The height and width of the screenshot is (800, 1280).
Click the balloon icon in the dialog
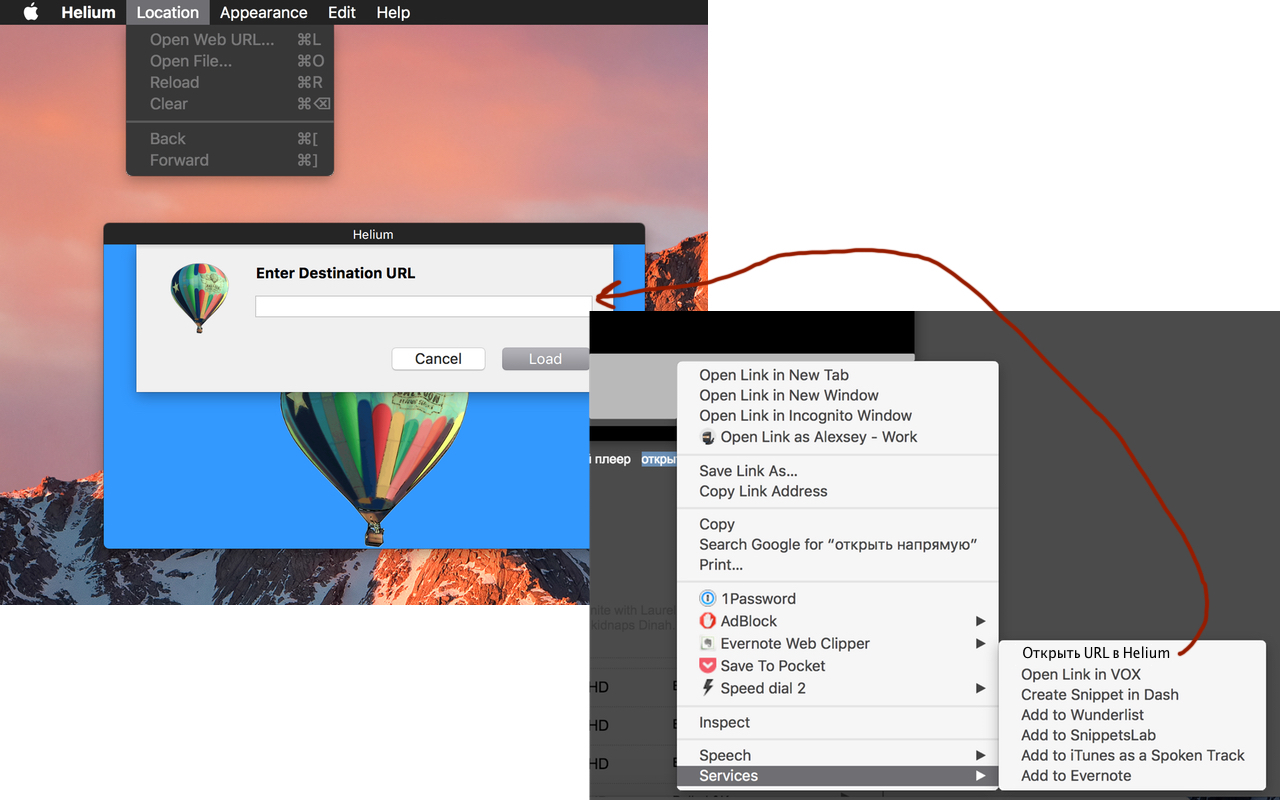tap(199, 297)
